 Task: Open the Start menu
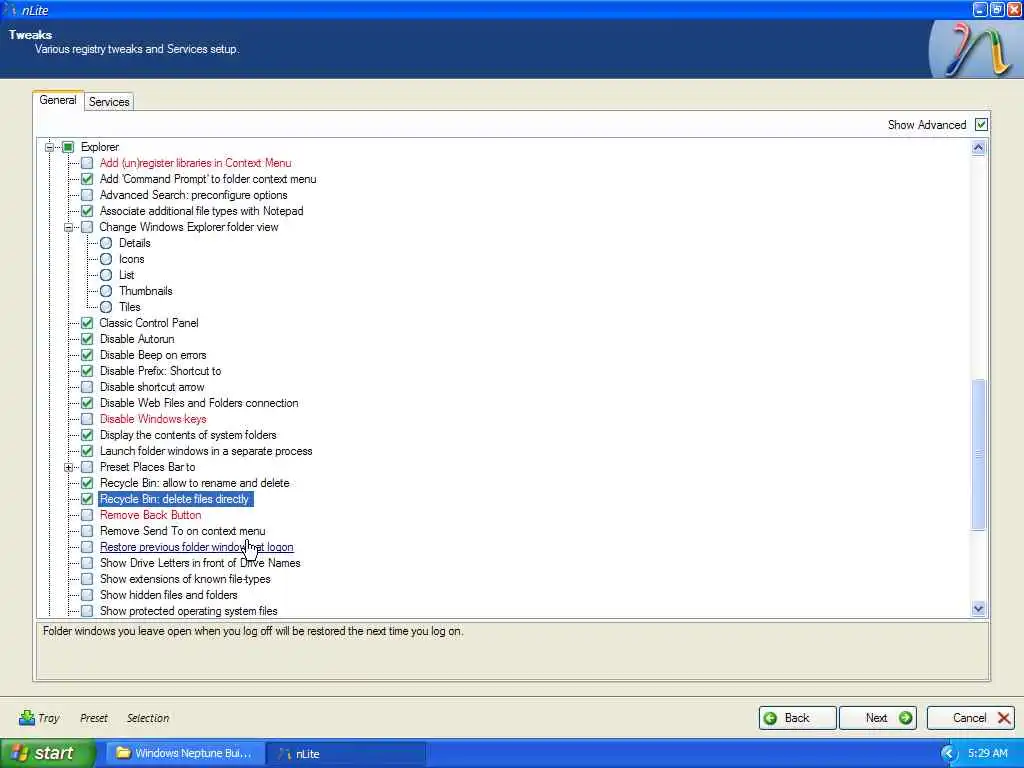coord(48,753)
